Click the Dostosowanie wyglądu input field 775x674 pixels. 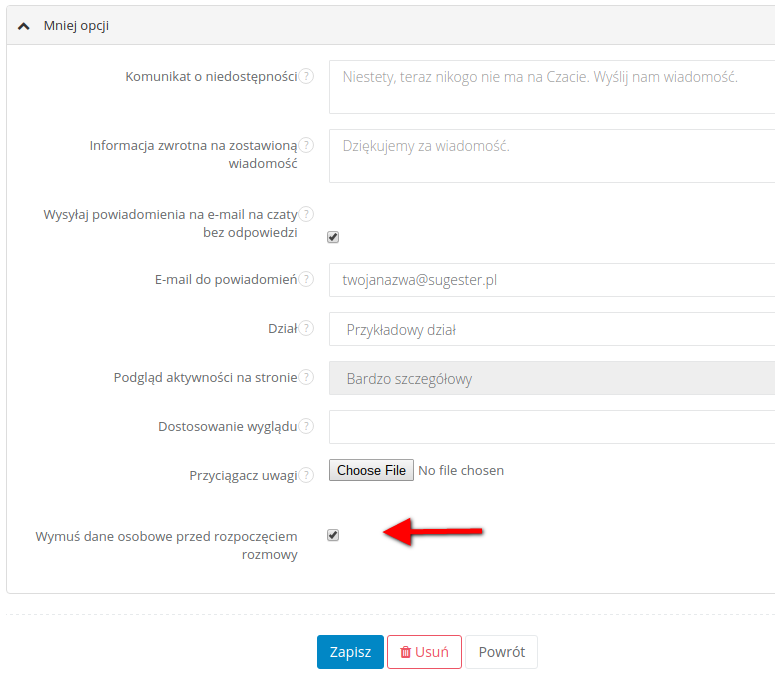click(x=551, y=427)
